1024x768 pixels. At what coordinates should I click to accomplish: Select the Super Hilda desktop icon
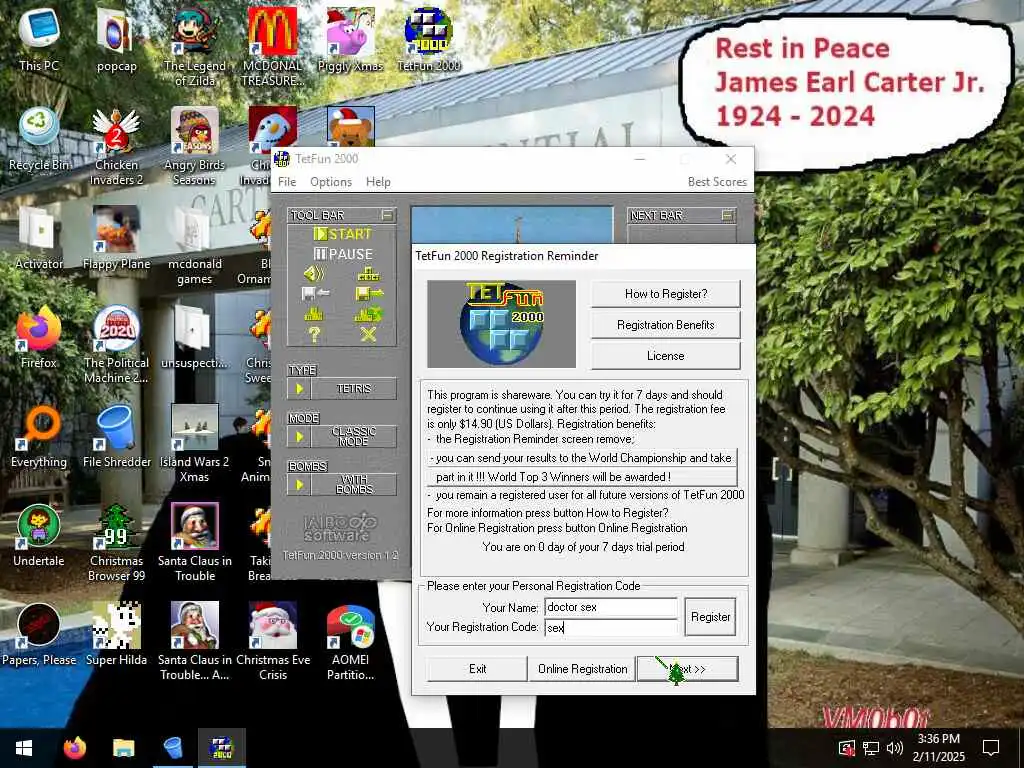[x=116, y=635]
